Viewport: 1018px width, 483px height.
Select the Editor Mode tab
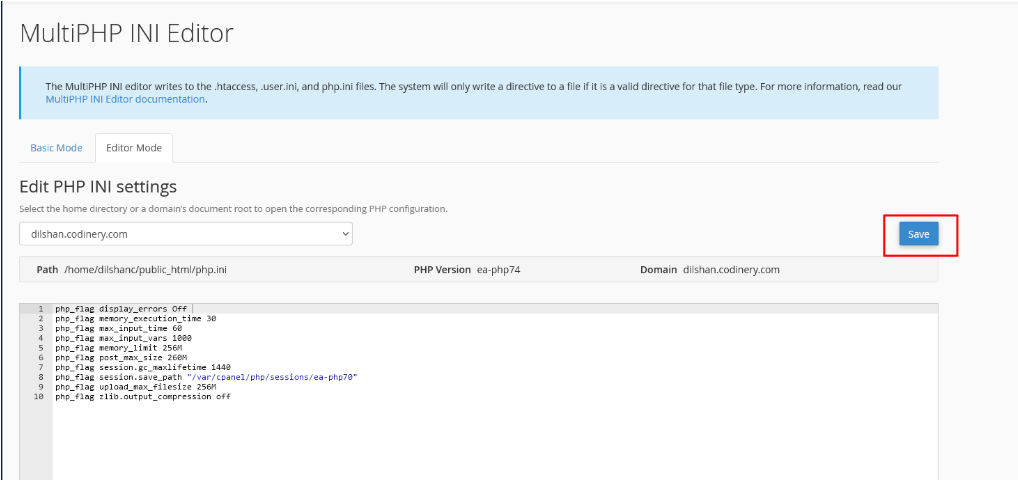click(x=134, y=148)
